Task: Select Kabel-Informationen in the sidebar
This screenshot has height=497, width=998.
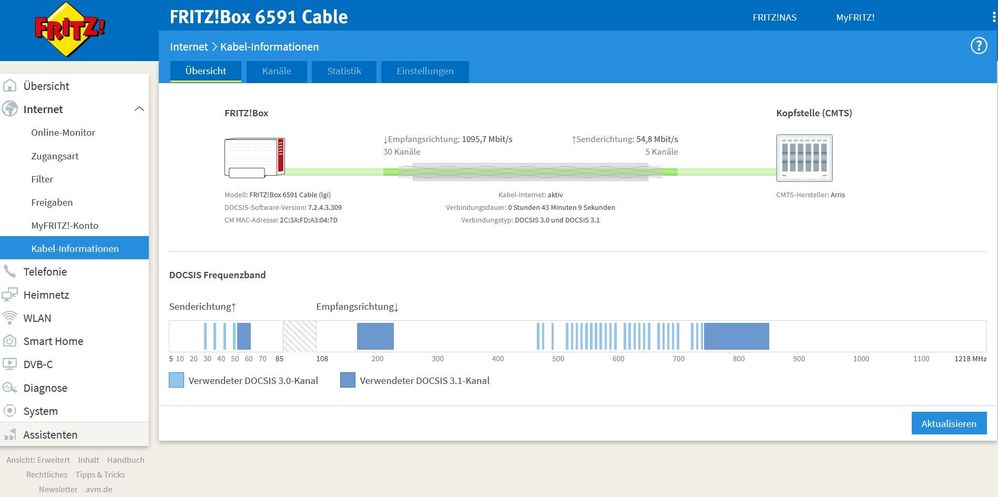Action: 74,248
